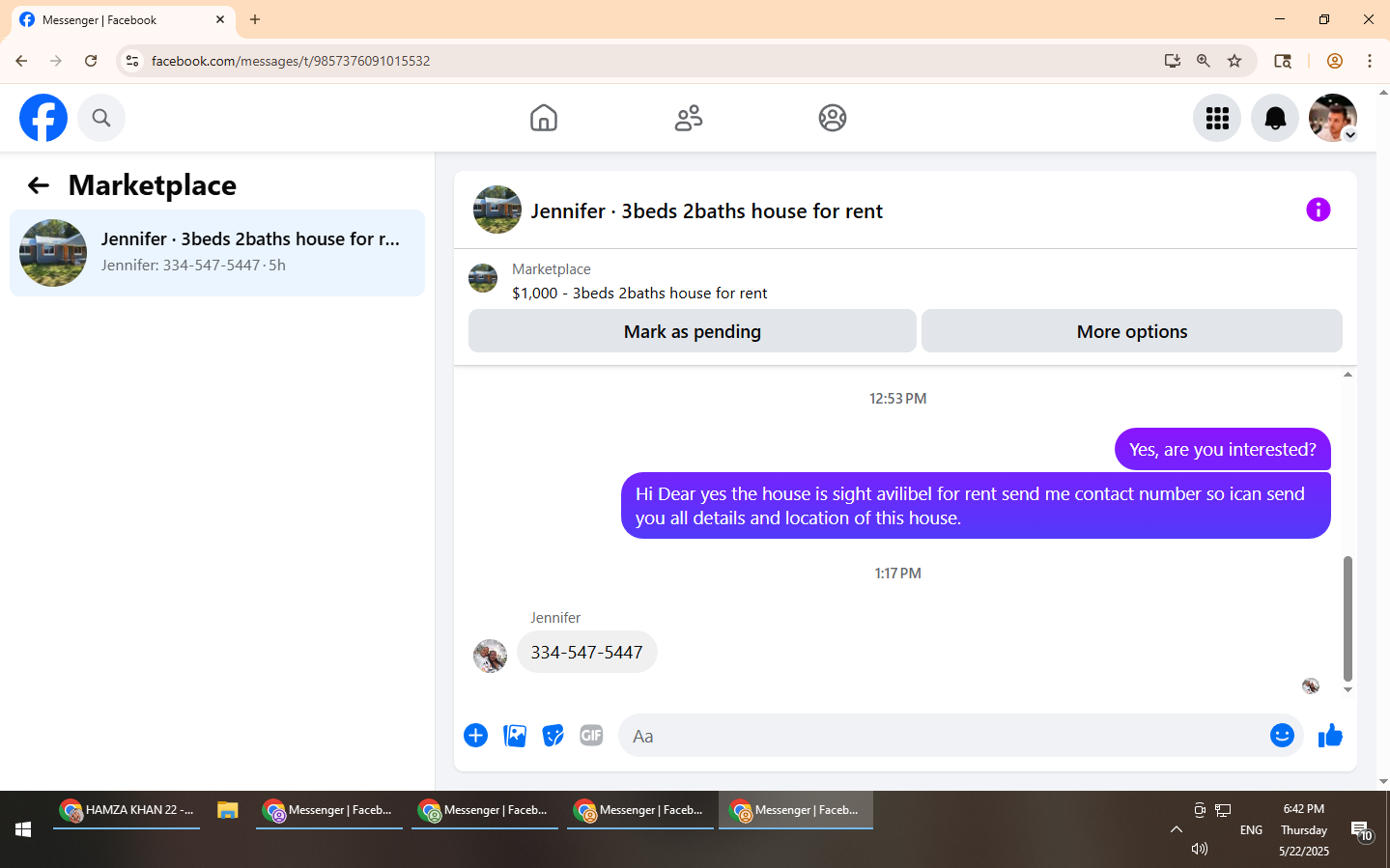This screenshot has width=1390, height=868.
Task: Open more actions plus button
Action: click(x=475, y=736)
